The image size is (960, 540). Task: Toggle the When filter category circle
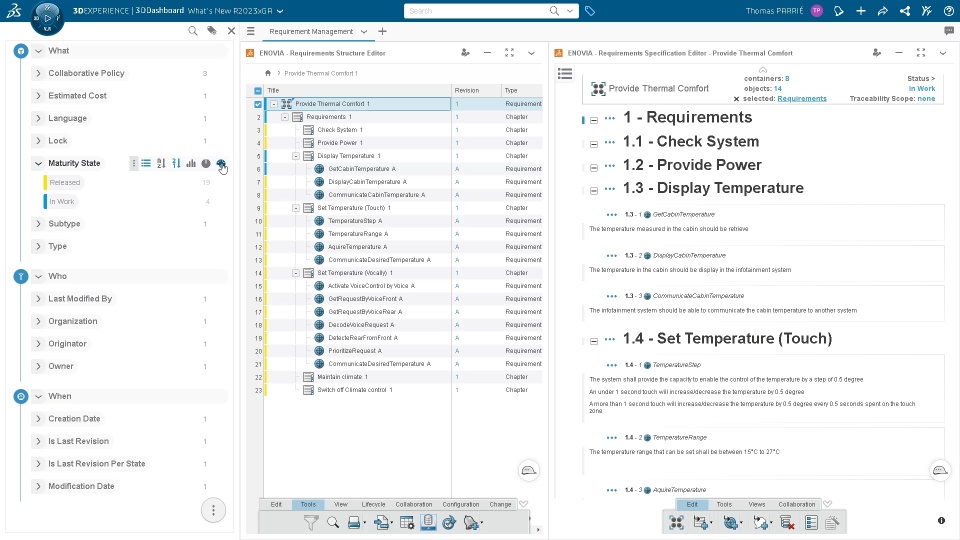point(21,396)
